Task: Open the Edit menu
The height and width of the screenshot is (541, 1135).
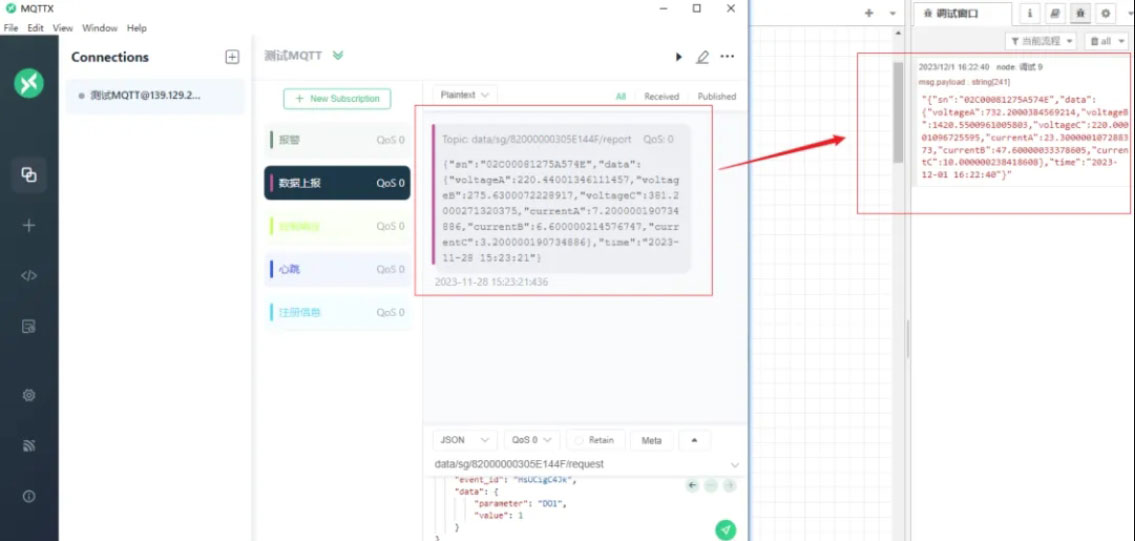Action: tap(35, 28)
